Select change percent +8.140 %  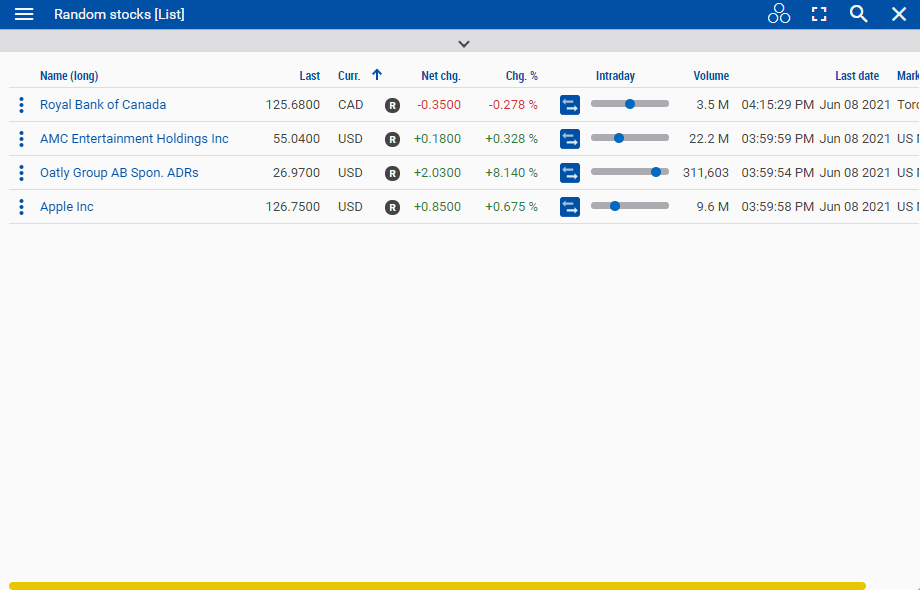coord(511,172)
